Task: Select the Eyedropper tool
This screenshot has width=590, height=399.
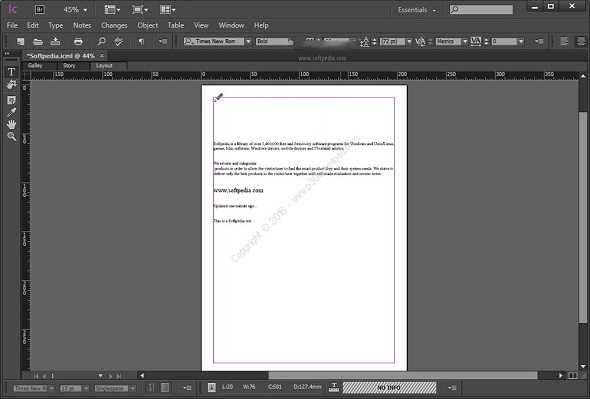Action: 11,112
